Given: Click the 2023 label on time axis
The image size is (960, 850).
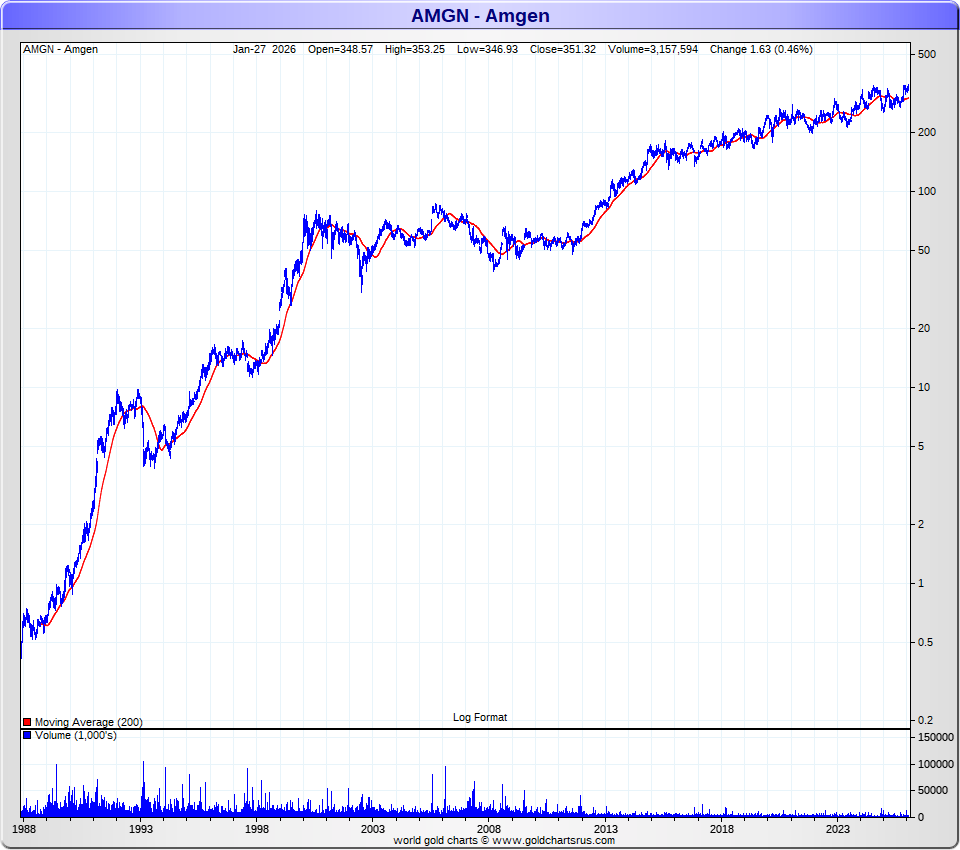Looking at the screenshot, I should click(x=838, y=829).
